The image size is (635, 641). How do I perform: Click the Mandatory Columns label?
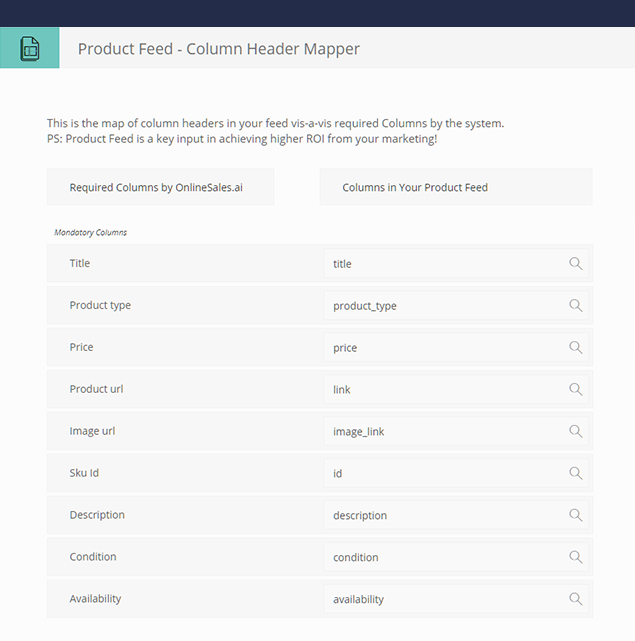pyautogui.click(x=90, y=232)
